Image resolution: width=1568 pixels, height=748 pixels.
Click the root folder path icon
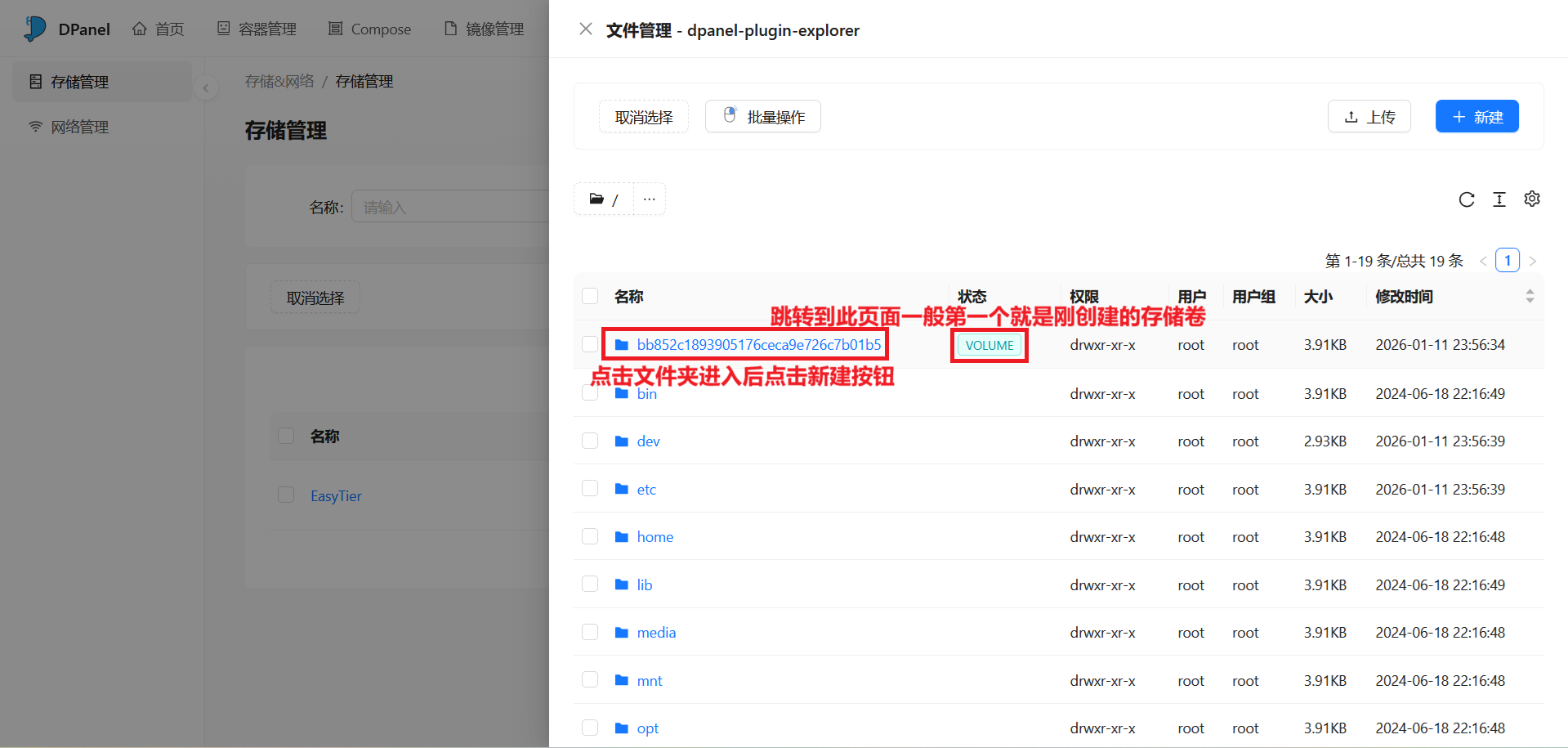pos(596,199)
